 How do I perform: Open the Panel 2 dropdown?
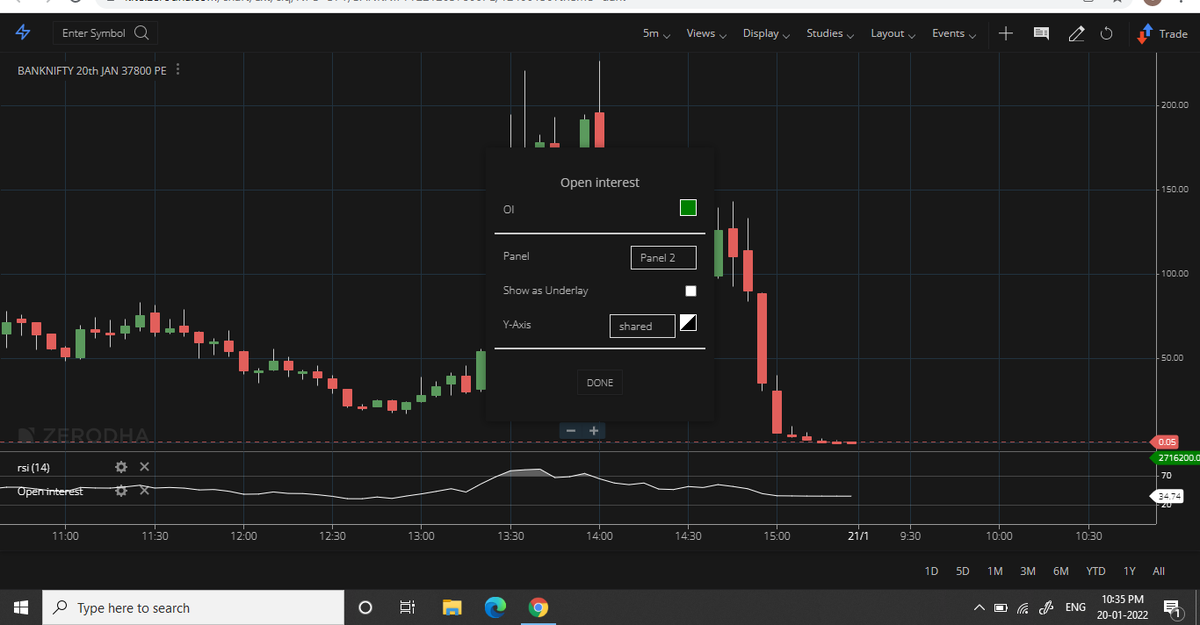point(663,257)
